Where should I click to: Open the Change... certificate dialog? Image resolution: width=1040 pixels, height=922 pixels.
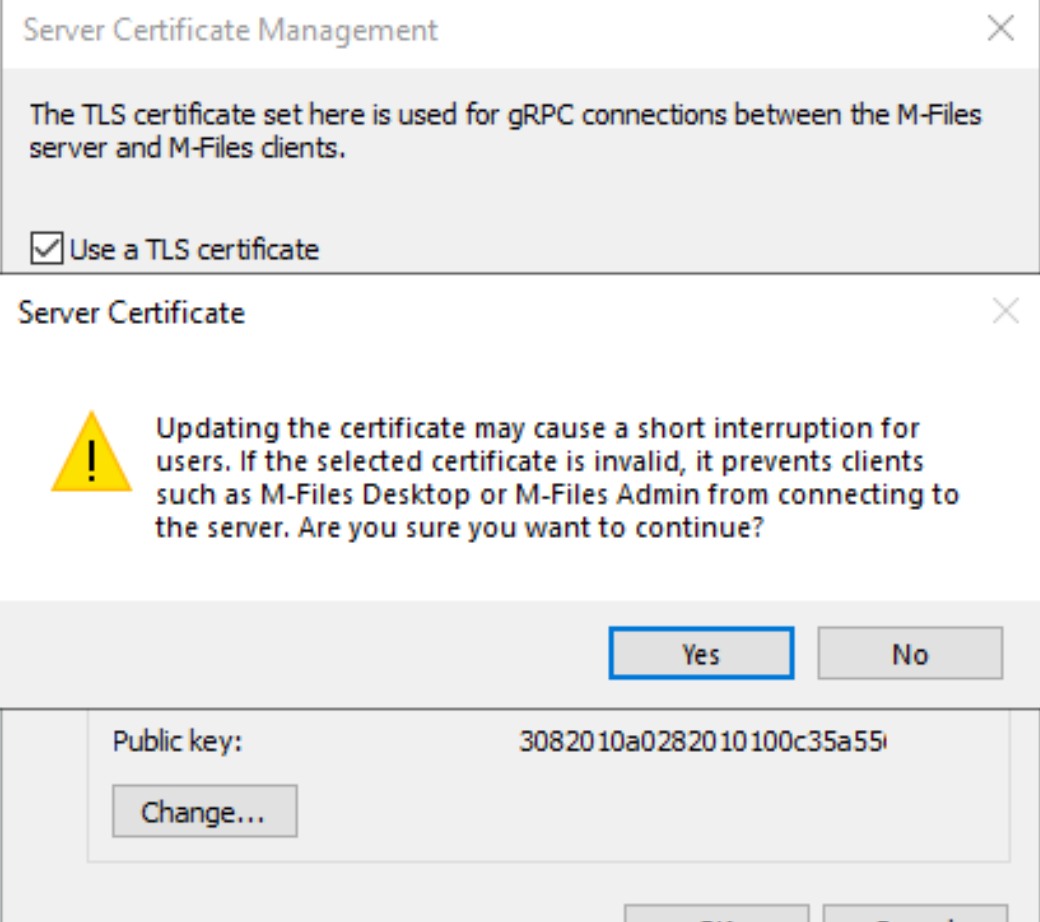click(204, 811)
